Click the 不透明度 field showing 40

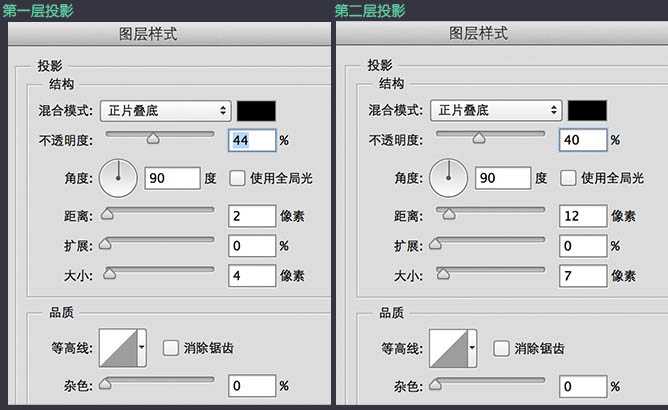point(583,141)
